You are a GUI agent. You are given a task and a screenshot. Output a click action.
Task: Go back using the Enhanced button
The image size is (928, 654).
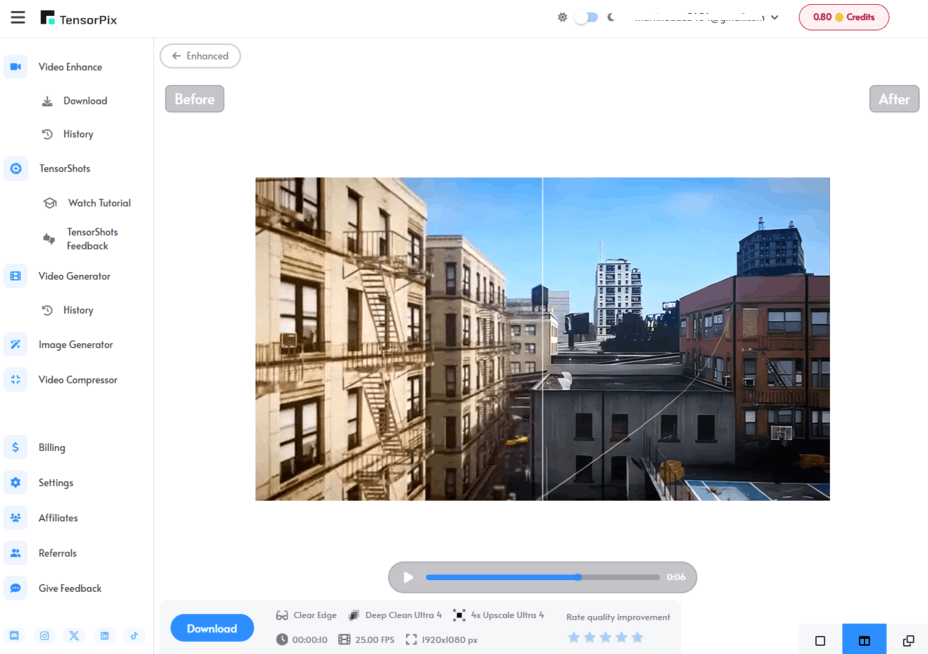pos(200,56)
